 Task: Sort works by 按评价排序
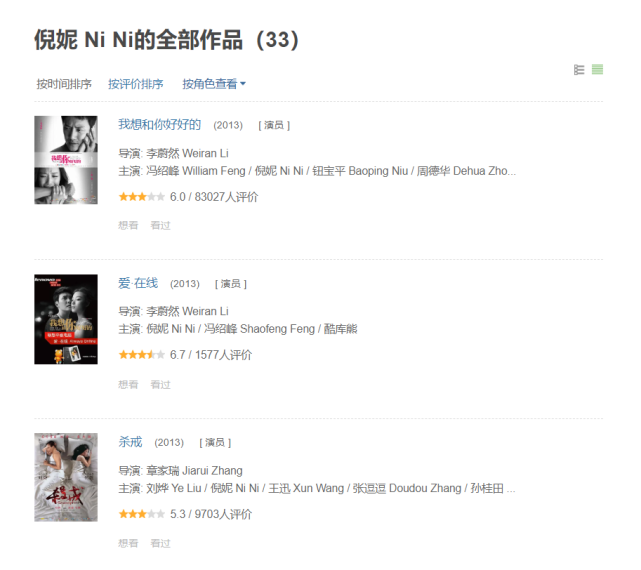click(136, 84)
